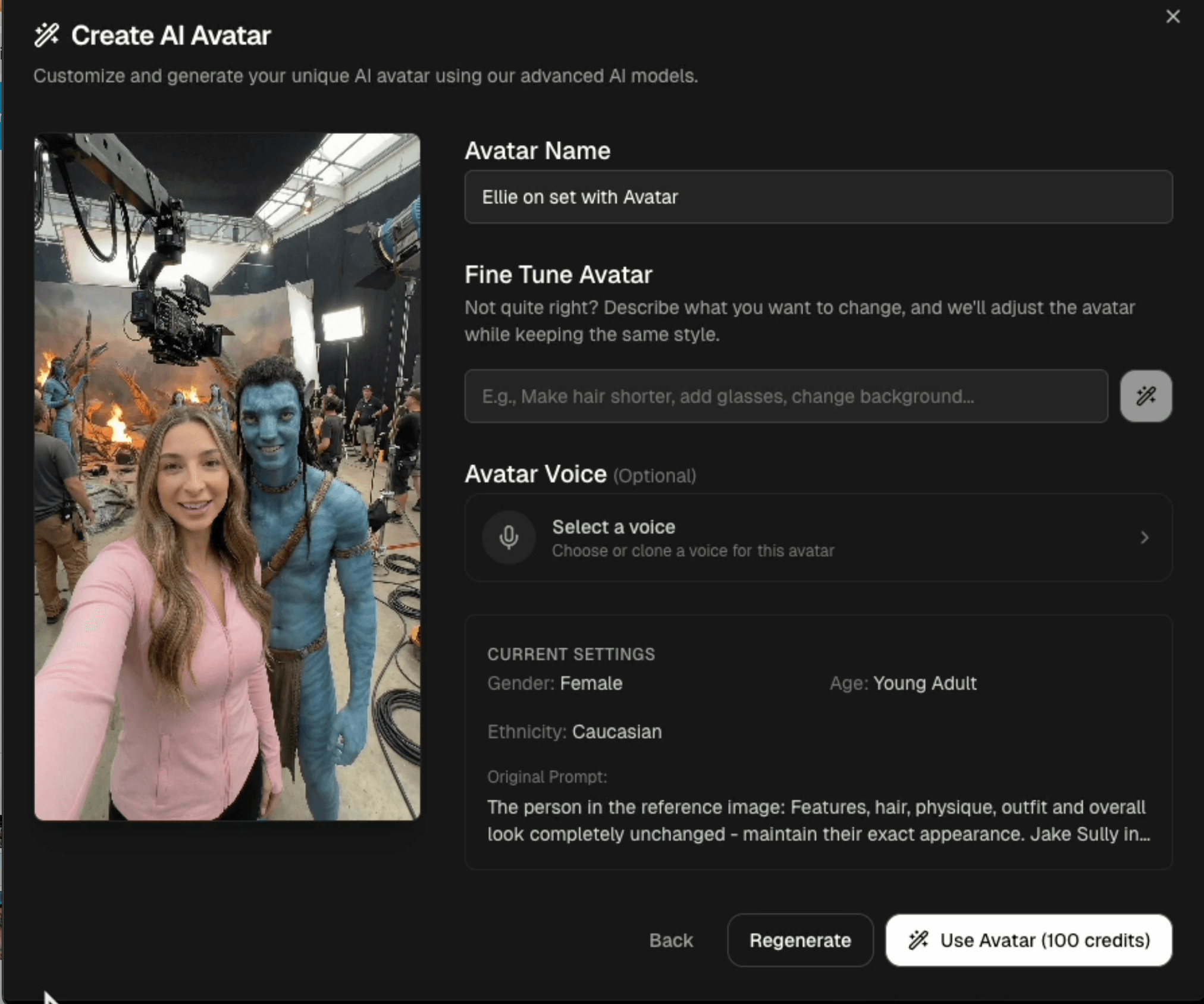This screenshot has height=1004, width=1204.
Task: Click the Age: Young Adult setting
Action: click(x=903, y=683)
